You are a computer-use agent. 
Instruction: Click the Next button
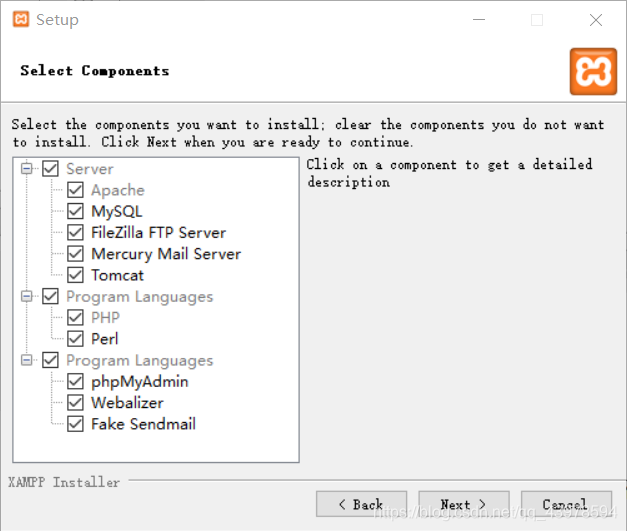point(464,504)
